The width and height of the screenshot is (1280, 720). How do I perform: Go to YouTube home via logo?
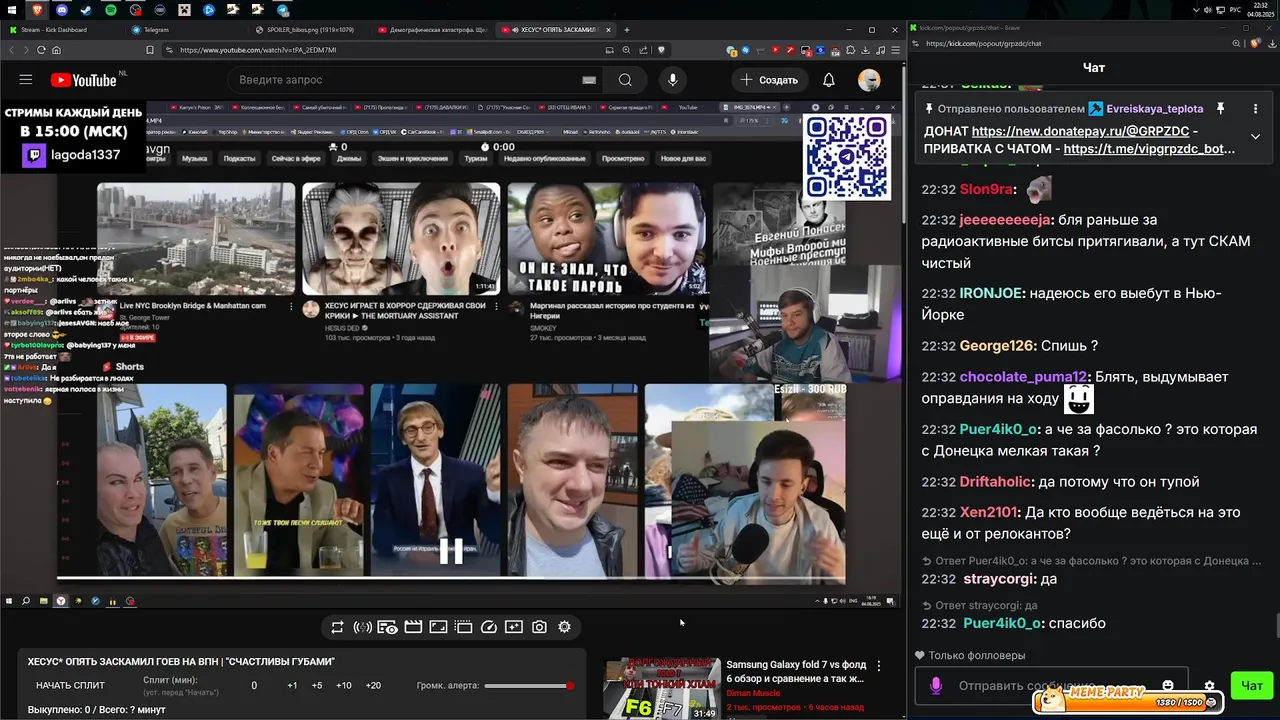84,80
